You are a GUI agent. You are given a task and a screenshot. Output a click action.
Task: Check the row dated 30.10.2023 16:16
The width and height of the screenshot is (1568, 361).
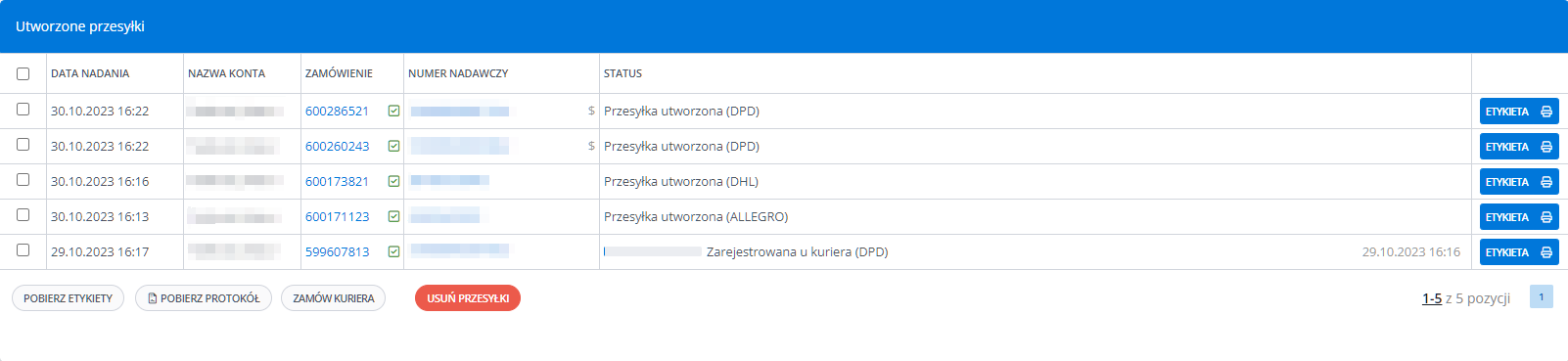[23, 180]
